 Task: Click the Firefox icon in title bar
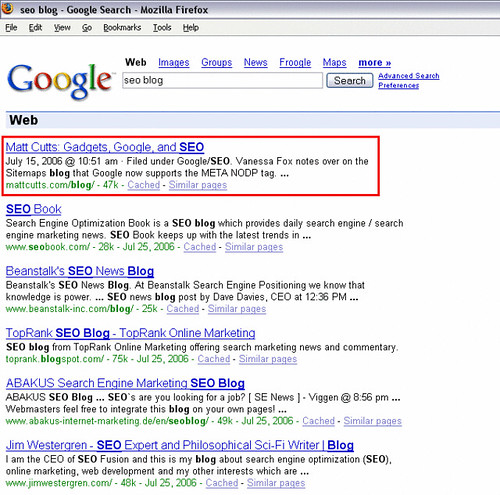[7, 8]
